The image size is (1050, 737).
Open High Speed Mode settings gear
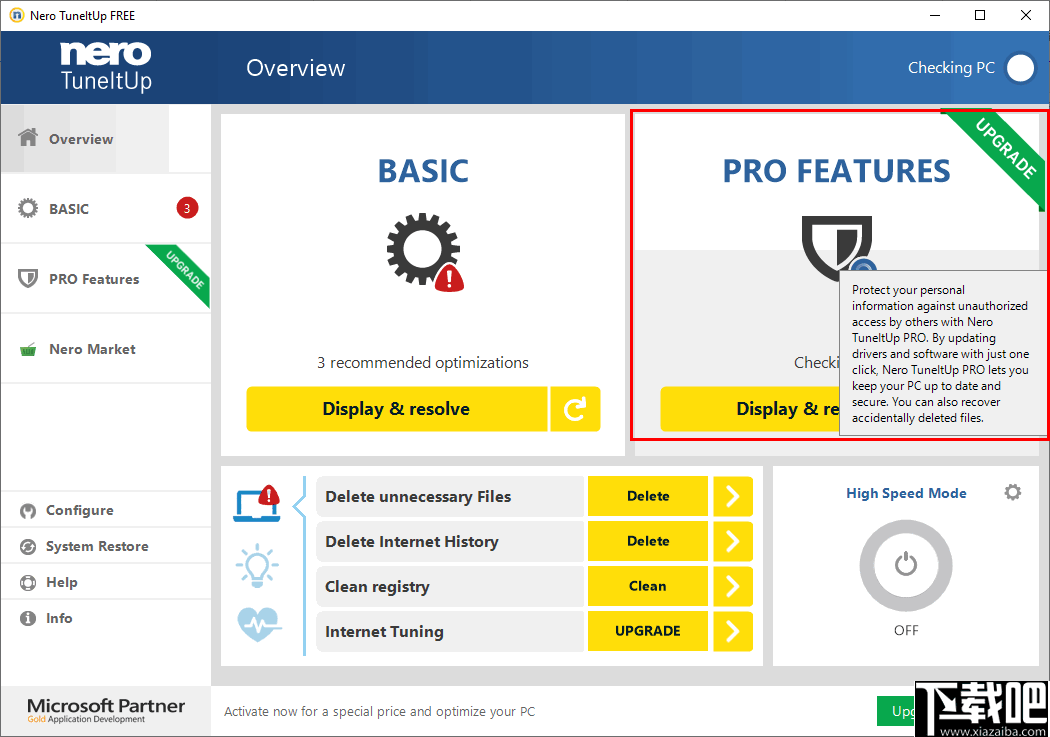1012,493
